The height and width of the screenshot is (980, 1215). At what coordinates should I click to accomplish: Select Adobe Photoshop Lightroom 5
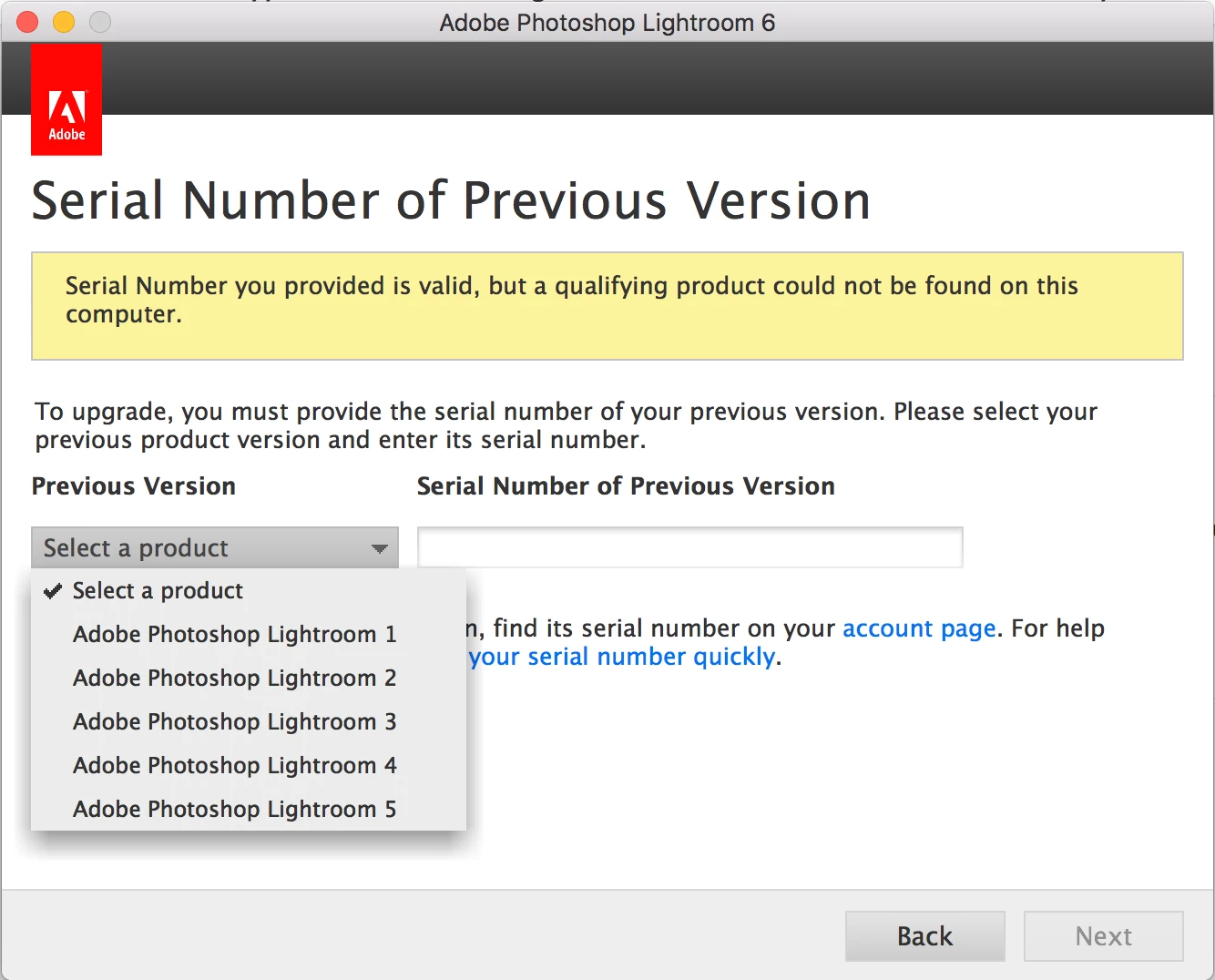pyautogui.click(x=249, y=809)
